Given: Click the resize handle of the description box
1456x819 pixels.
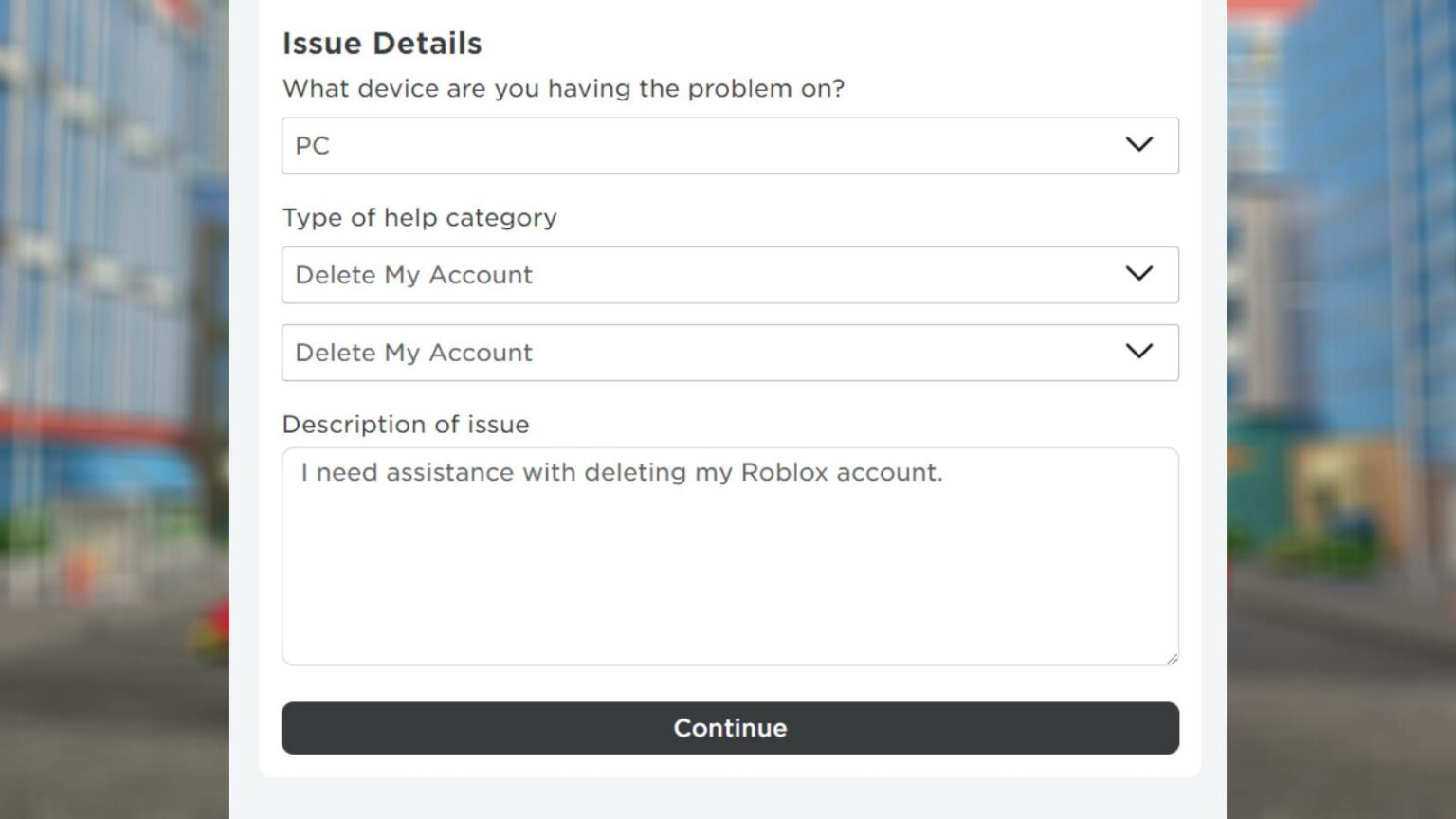Looking at the screenshot, I should click(1173, 658).
